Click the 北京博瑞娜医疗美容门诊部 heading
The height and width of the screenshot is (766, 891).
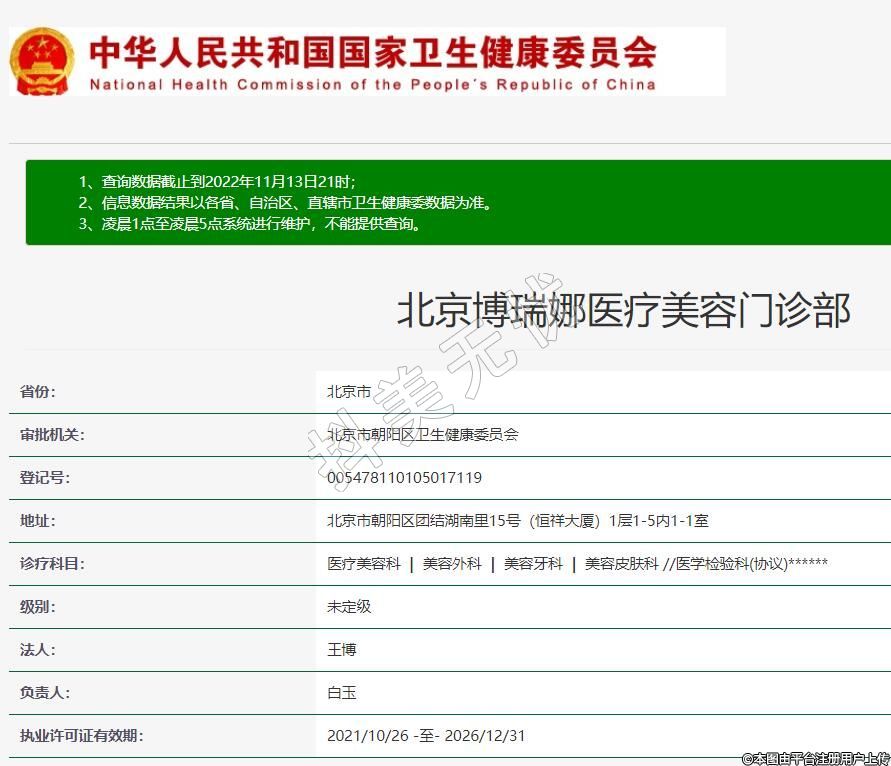click(623, 311)
